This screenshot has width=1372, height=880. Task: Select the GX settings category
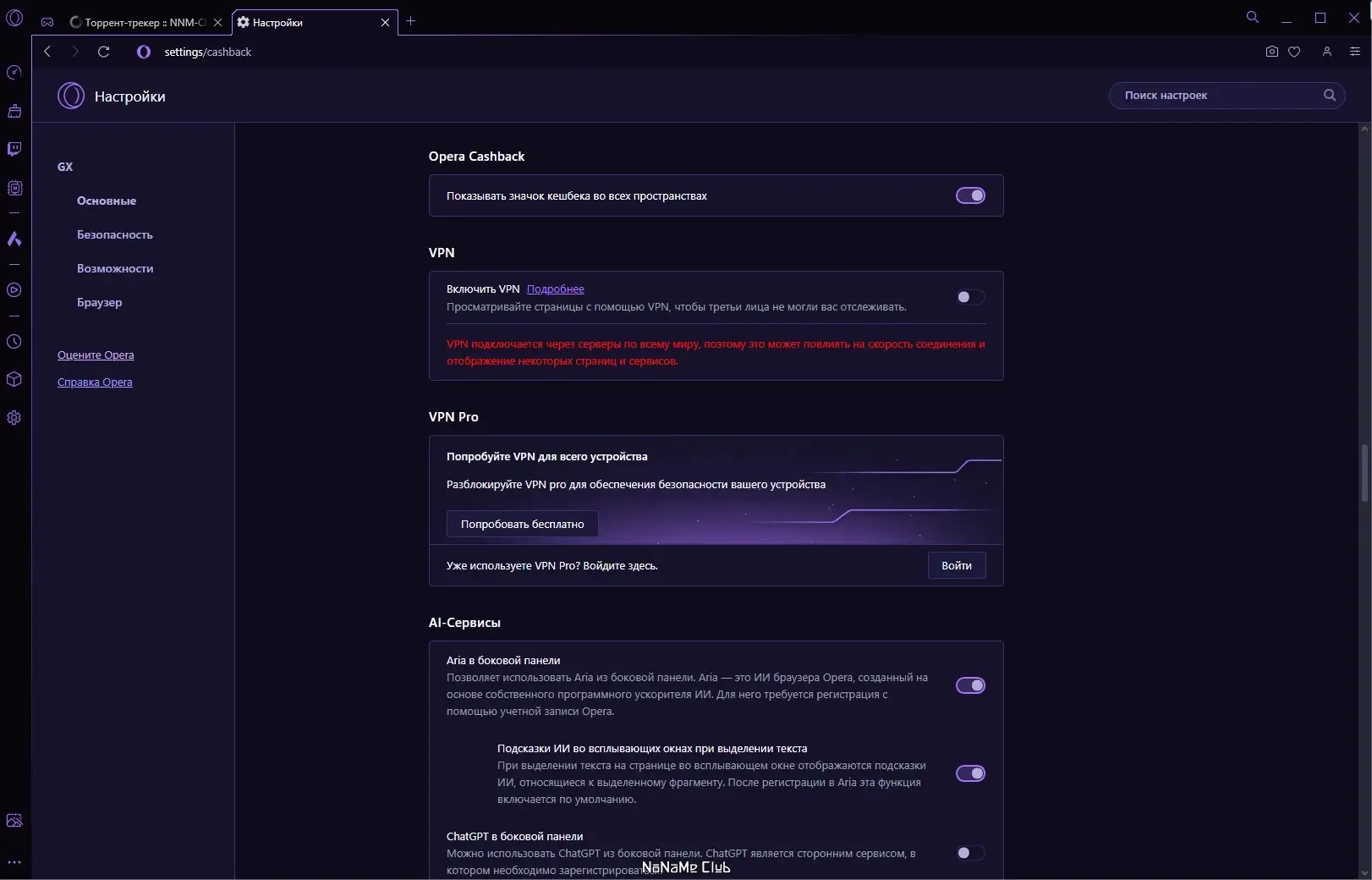coord(65,167)
